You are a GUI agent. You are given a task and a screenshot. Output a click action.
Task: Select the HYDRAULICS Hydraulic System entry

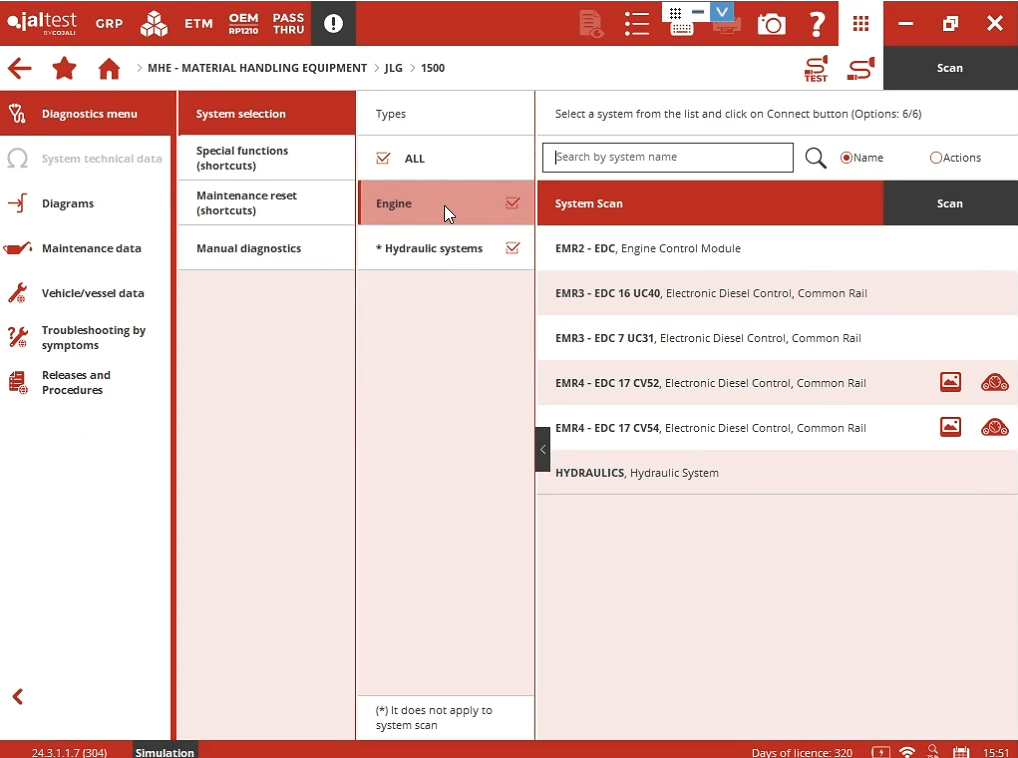click(x=637, y=472)
